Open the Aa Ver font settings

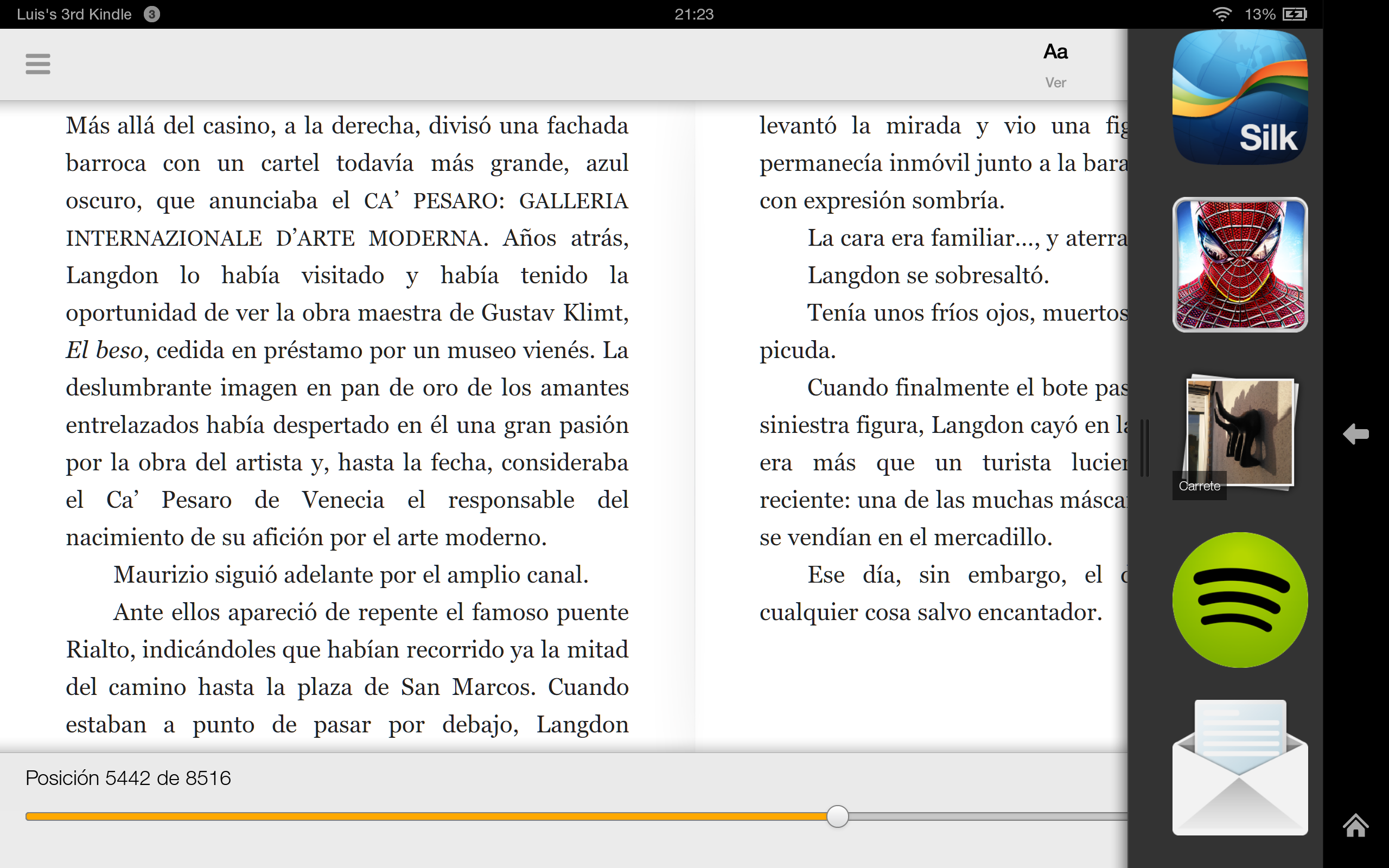coord(1055,65)
